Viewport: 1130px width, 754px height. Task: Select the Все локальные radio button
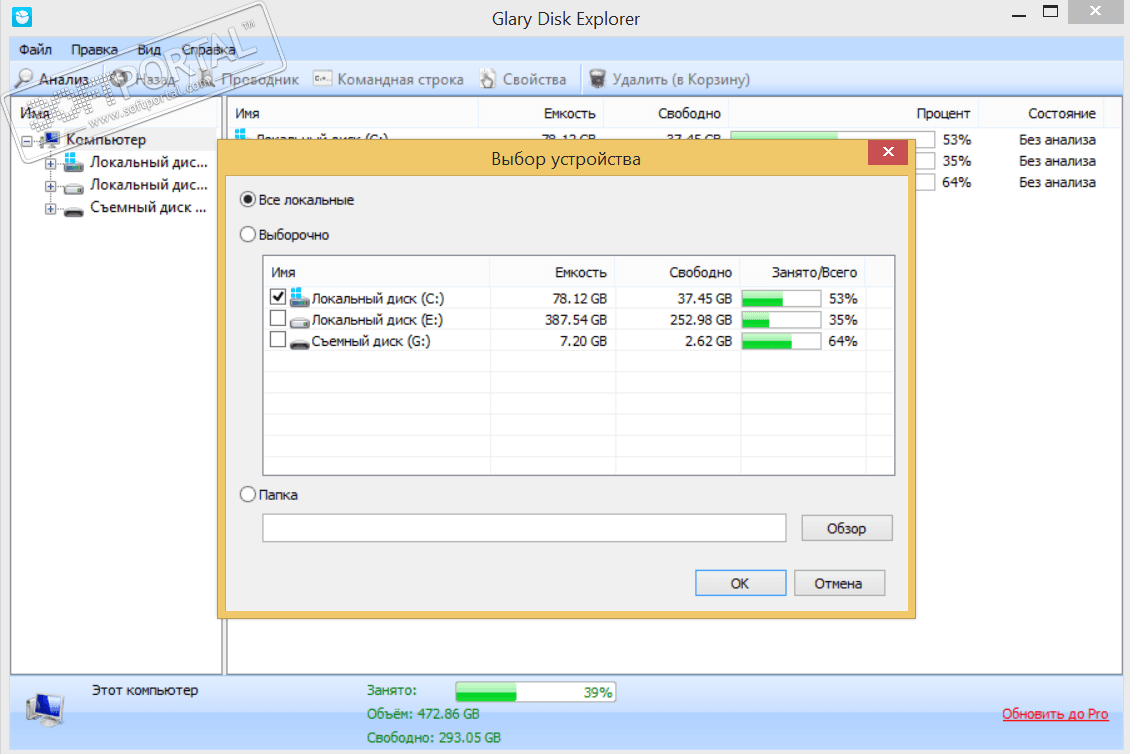[248, 200]
